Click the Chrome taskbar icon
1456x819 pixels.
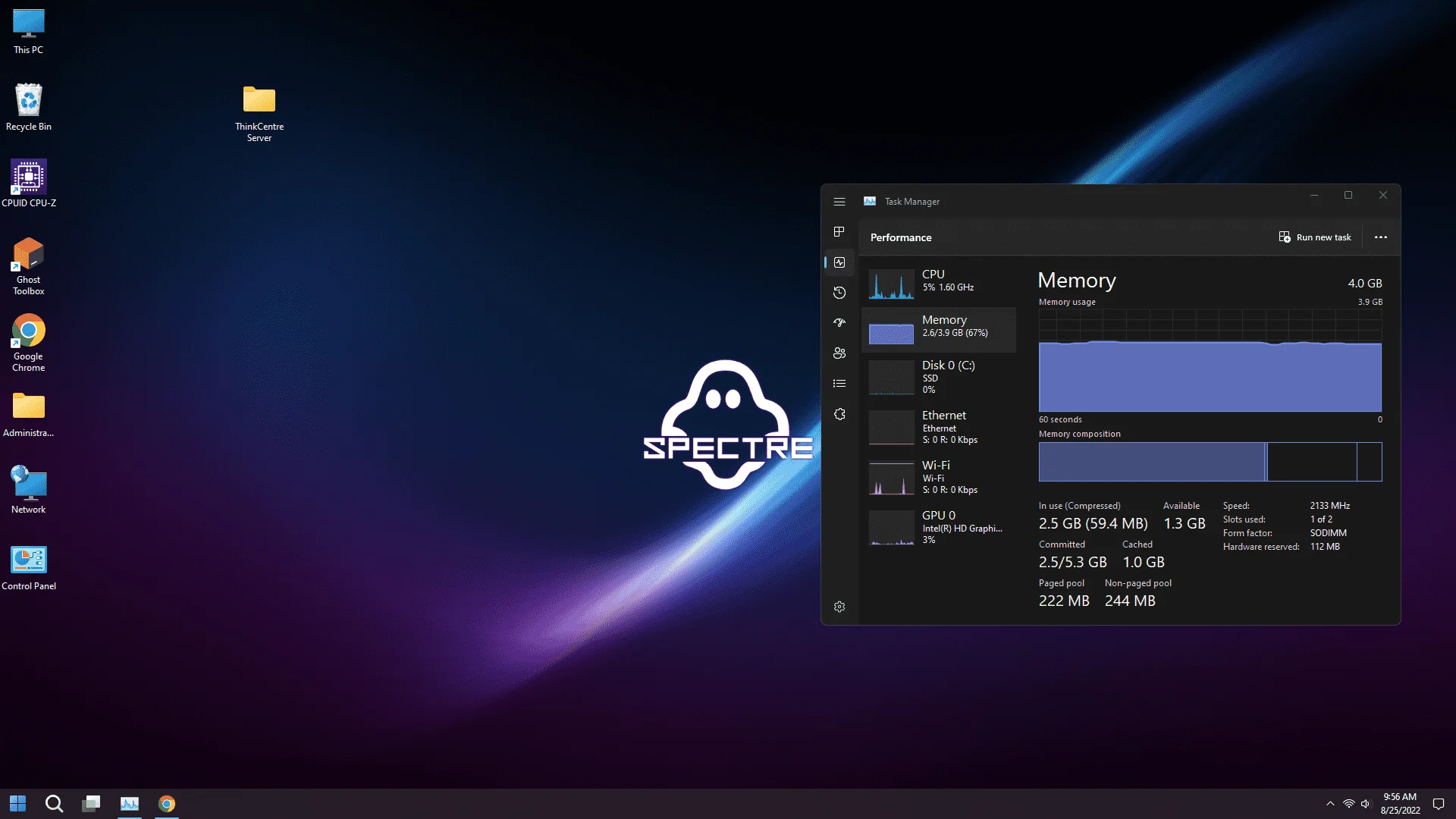(x=167, y=804)
